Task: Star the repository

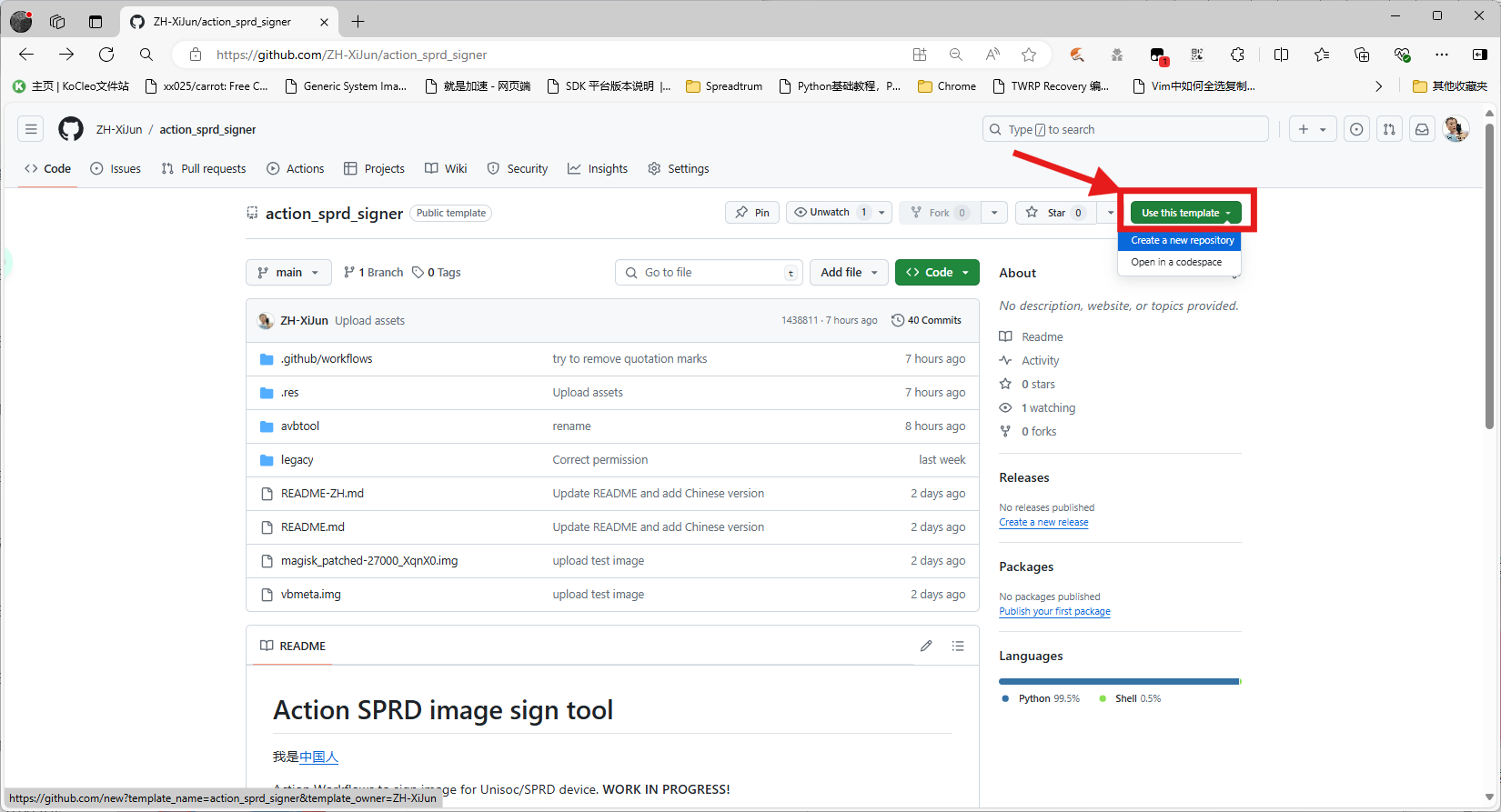Action: pos(1055,213)
